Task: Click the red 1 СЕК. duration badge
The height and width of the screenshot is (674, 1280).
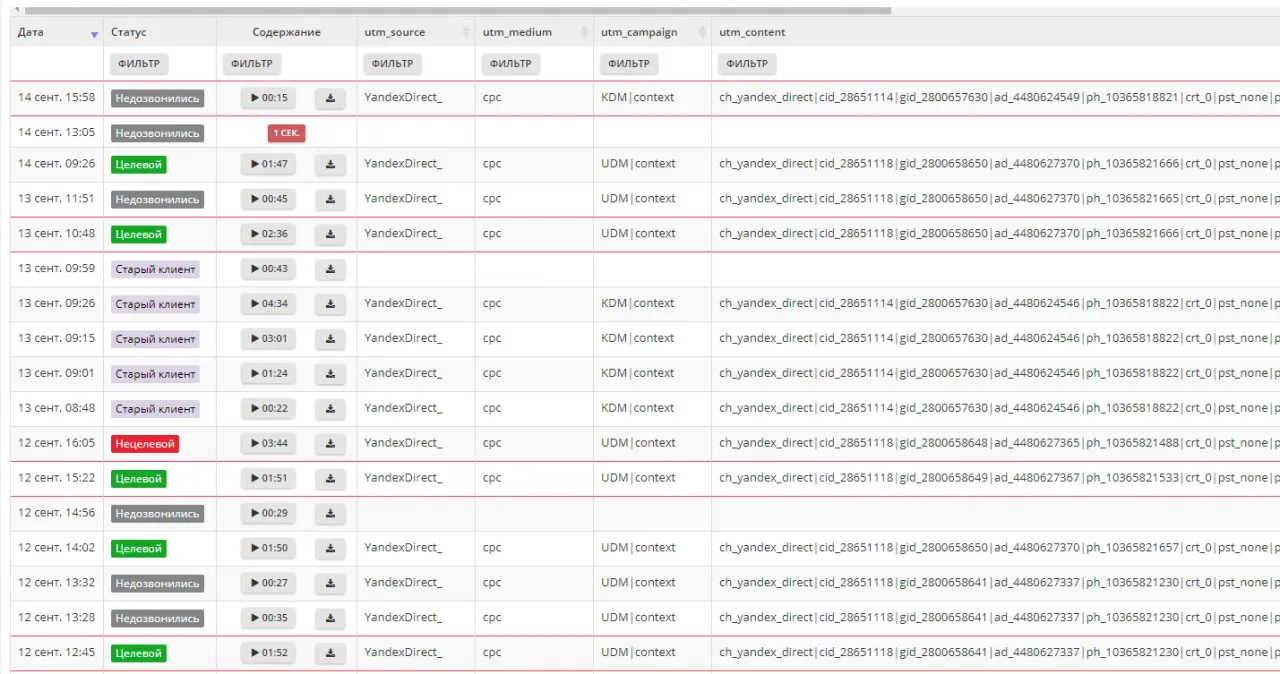Action: 286,133
